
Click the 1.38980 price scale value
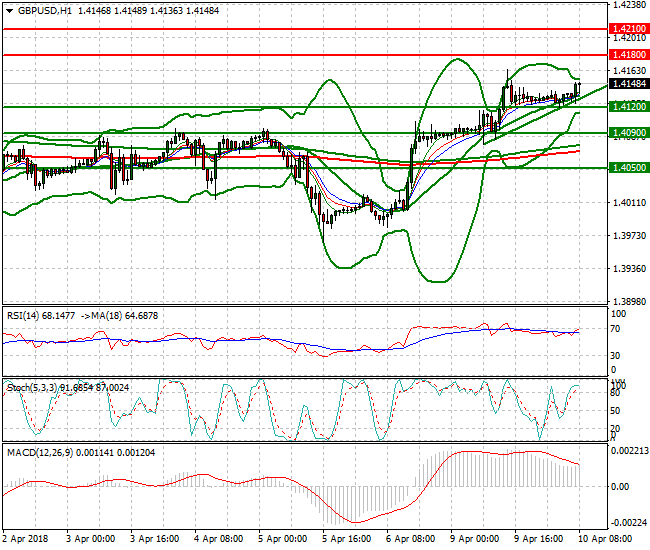tap(629, 301)
